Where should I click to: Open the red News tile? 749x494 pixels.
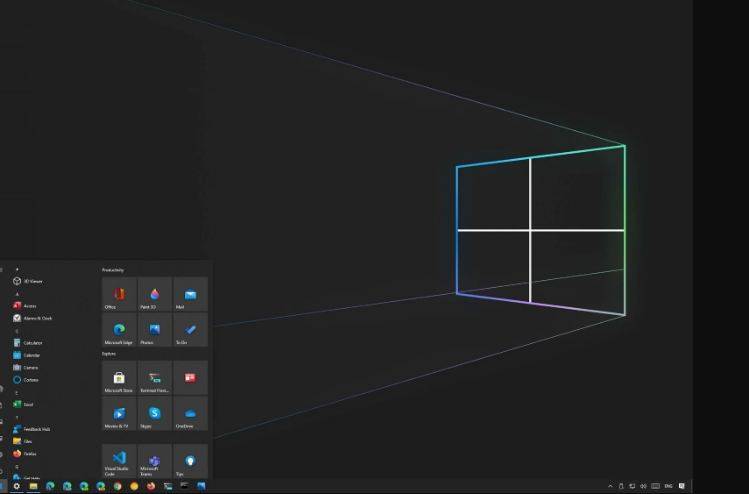click(190, 377)
